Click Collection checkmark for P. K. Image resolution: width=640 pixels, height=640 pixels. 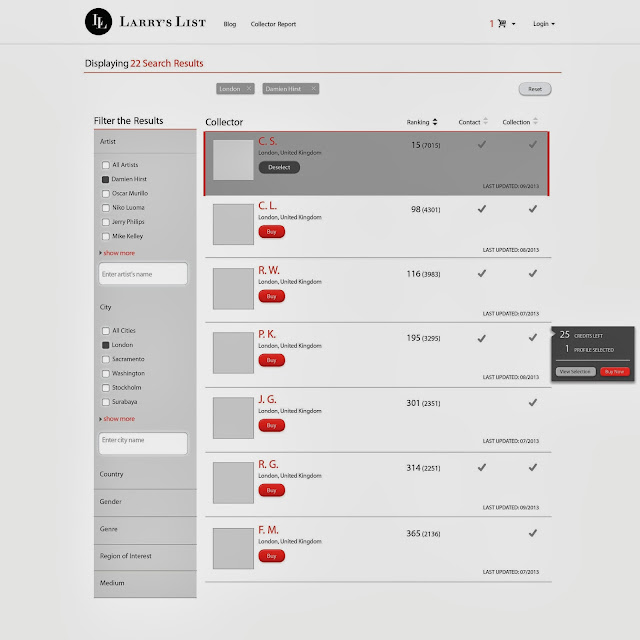click(533, 338)
